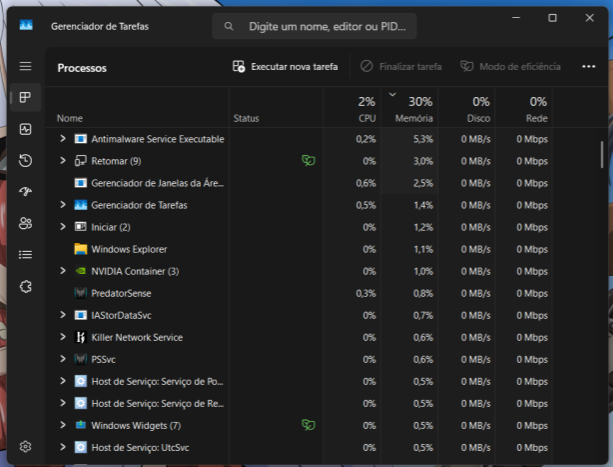
Task: Expand the Host de Serviço: UtcSvc row
Action: coord(63,447)
